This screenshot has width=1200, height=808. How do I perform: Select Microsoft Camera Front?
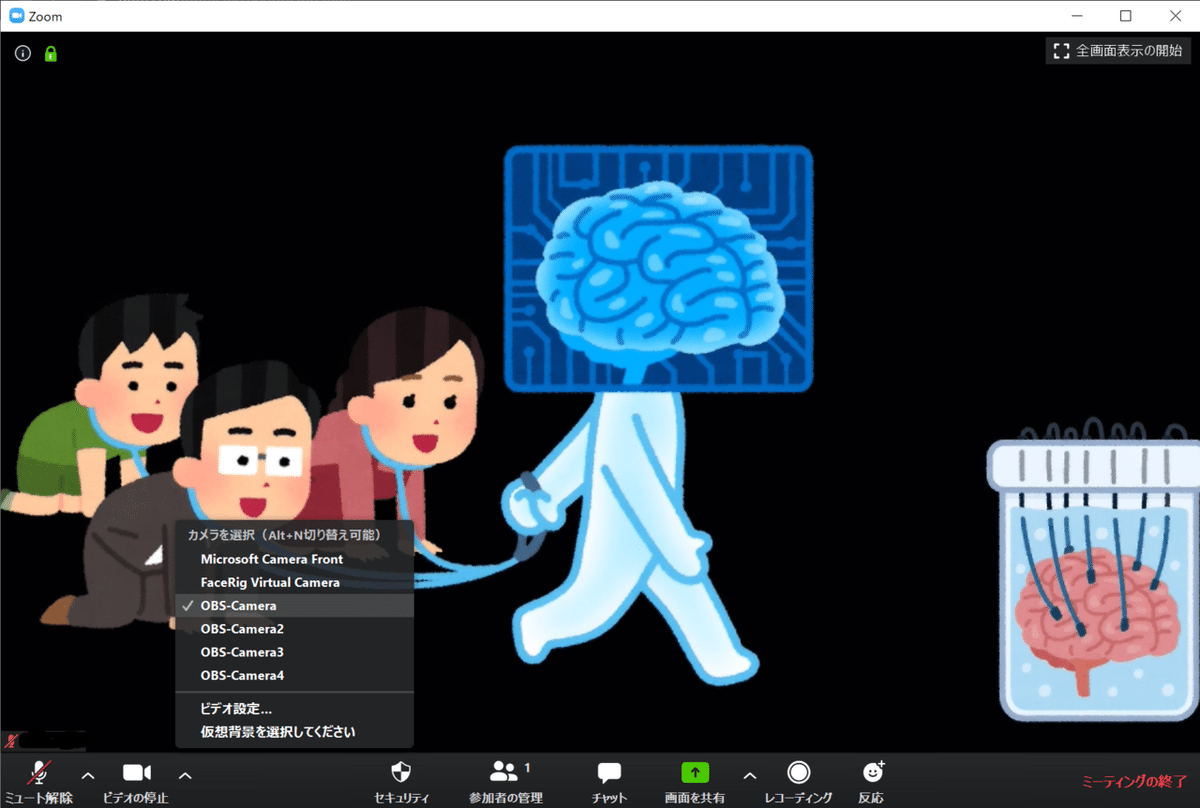295,559
